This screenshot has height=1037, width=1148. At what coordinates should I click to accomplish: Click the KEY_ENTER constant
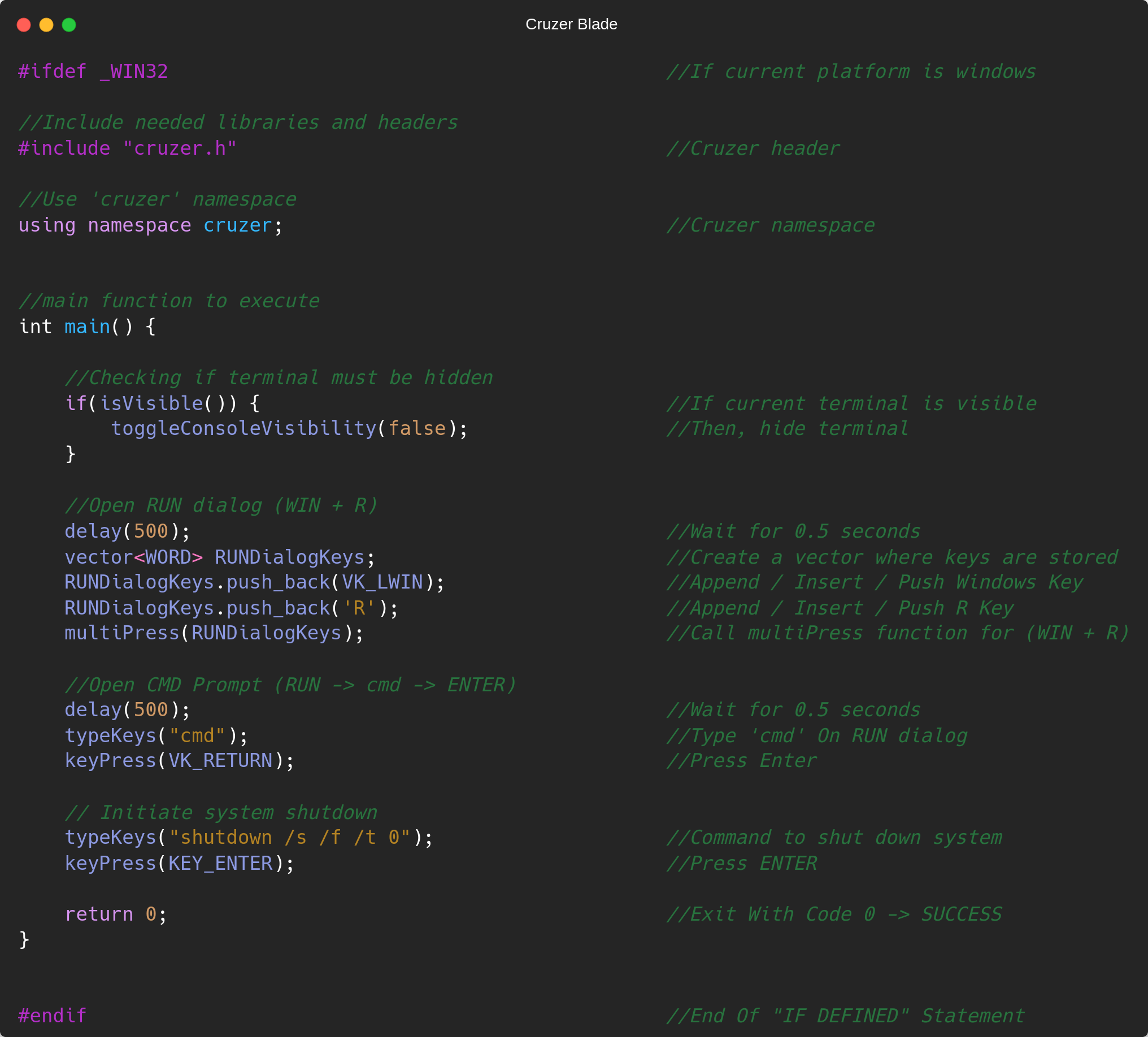pos(220,864)
